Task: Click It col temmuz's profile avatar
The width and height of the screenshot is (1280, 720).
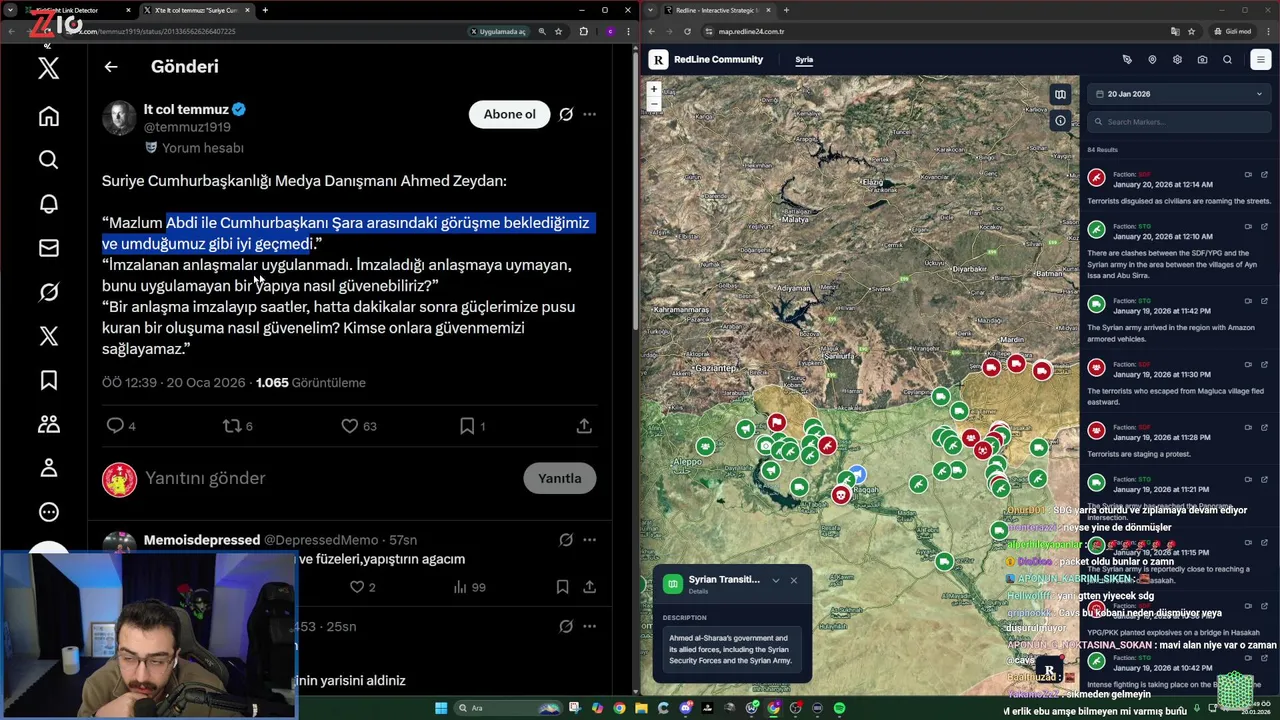Action: [119, 118]
